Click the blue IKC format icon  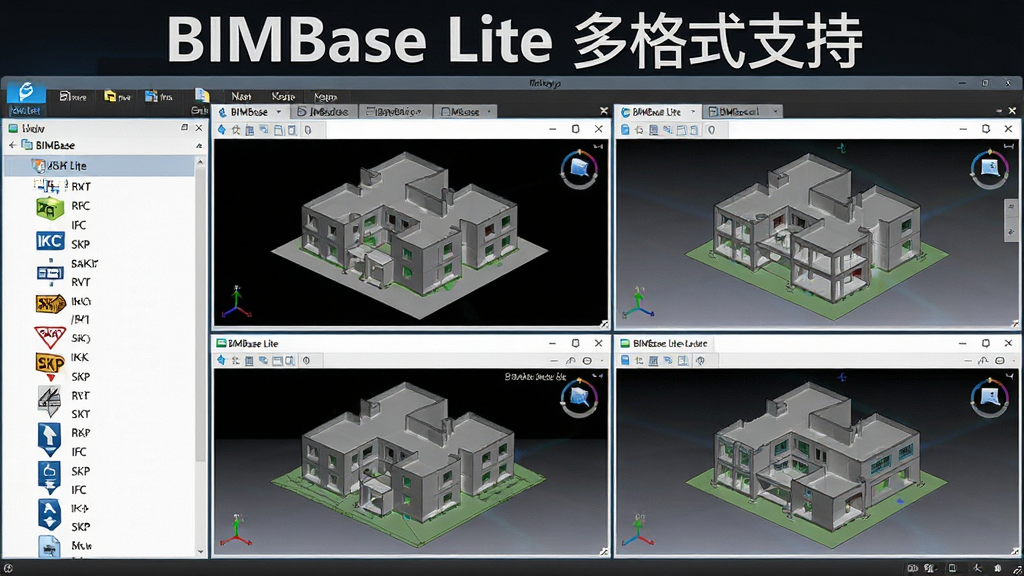50,242
